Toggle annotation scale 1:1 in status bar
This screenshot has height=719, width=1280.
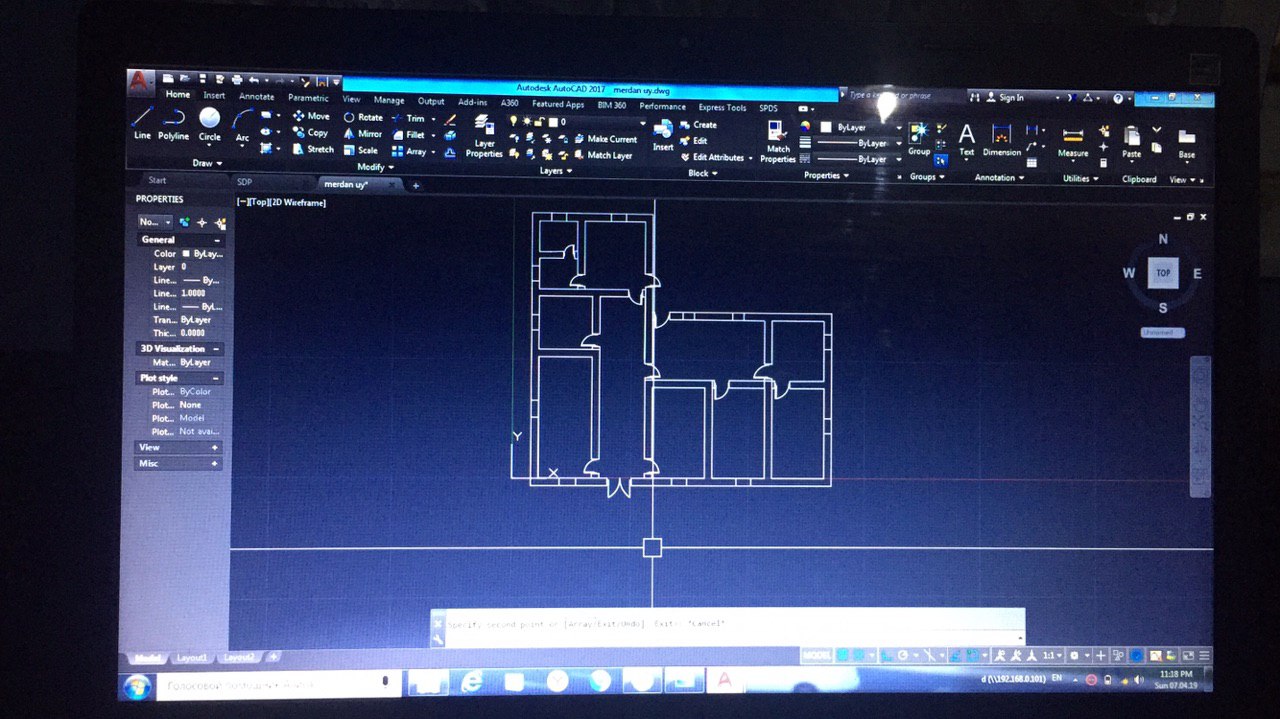(x=1051, y=656)
